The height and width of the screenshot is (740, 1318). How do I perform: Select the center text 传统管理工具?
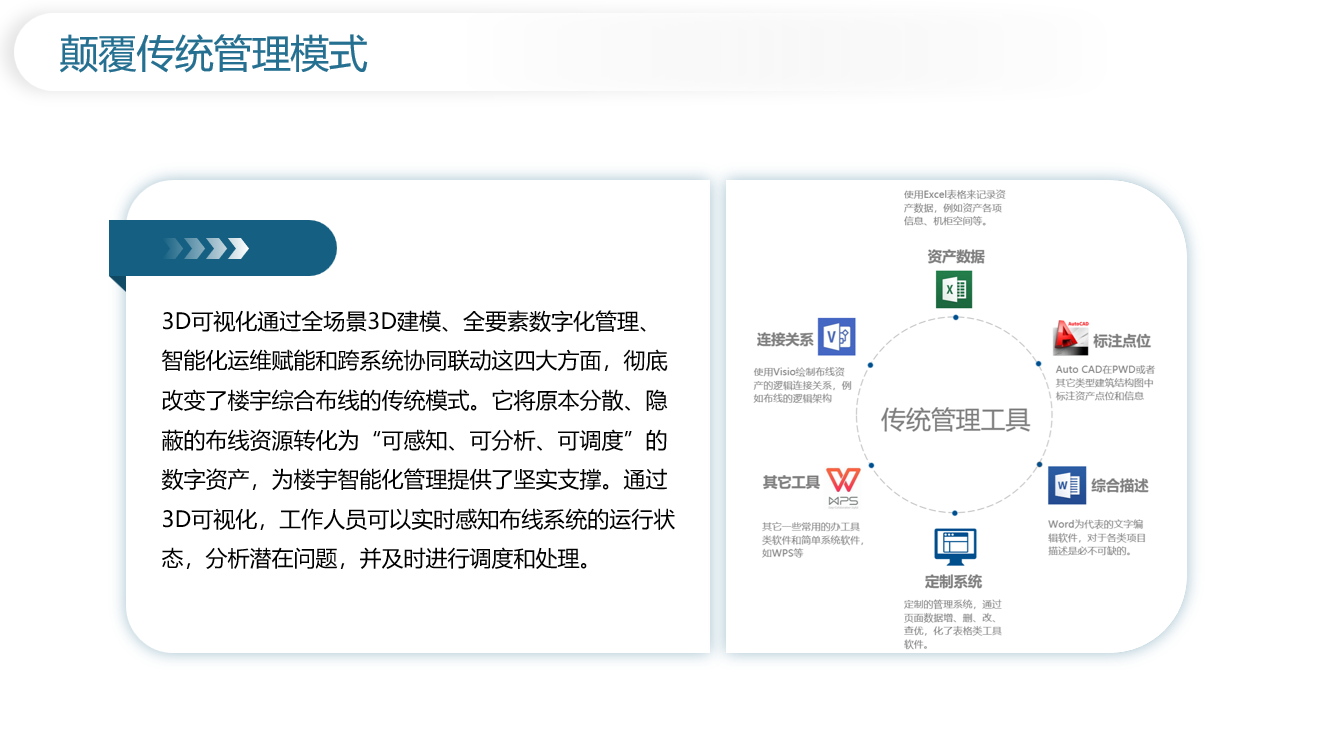[x=955, y=419]
